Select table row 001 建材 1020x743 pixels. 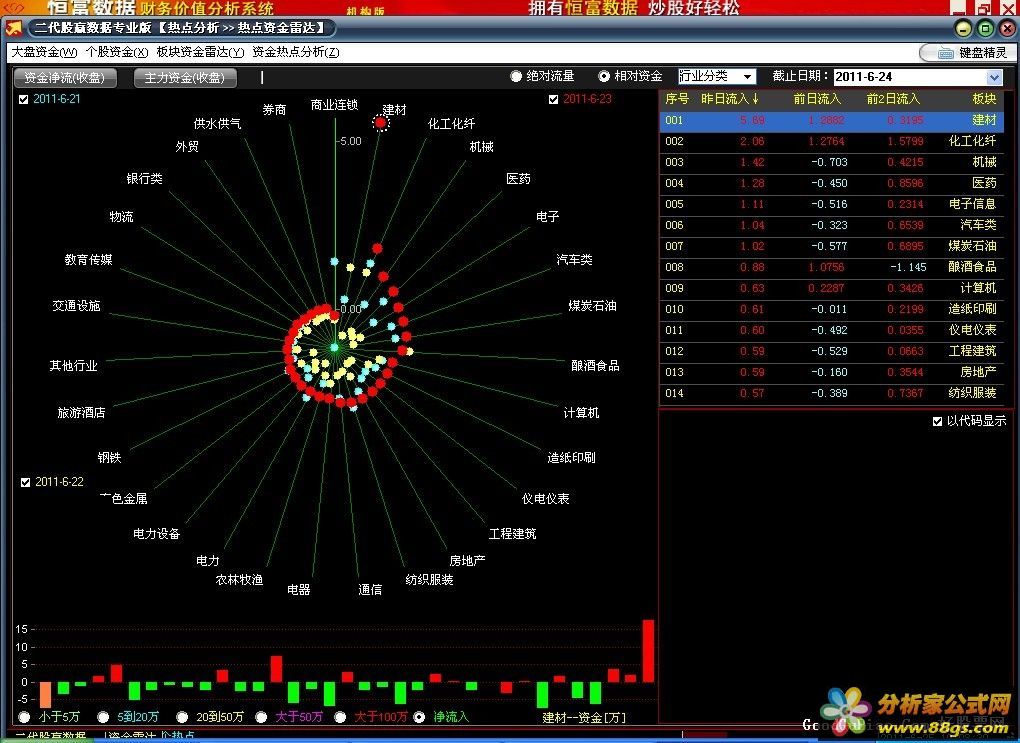pyautogui.click(x=832, y=120)
